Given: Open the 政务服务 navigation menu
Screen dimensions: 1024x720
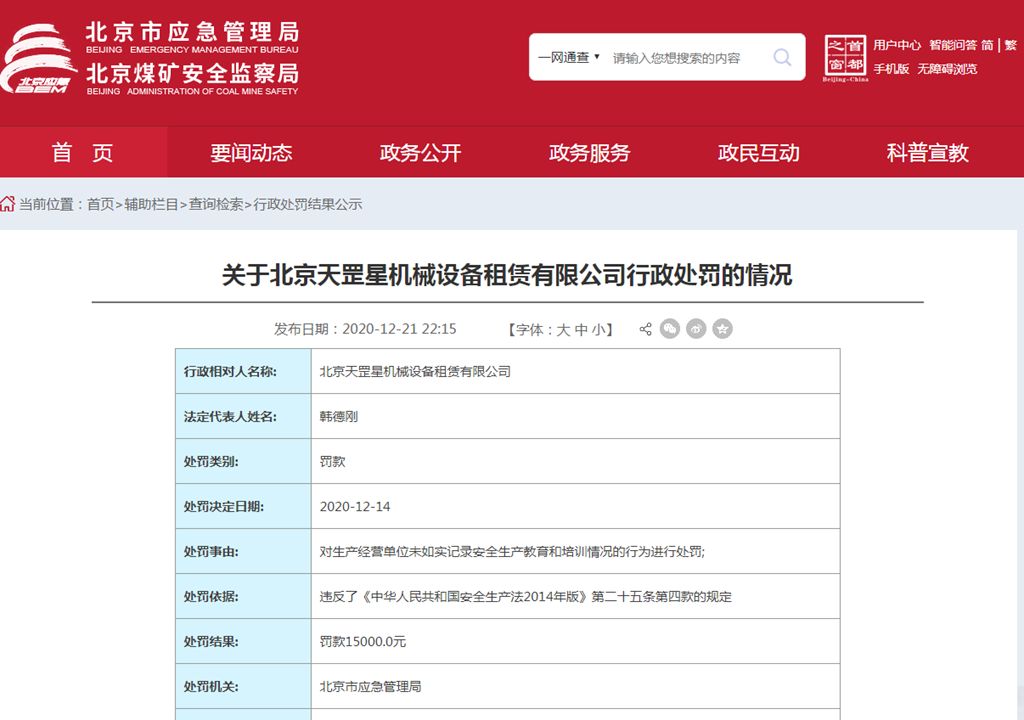Looking at the screenshot, I should click(590, 153).
